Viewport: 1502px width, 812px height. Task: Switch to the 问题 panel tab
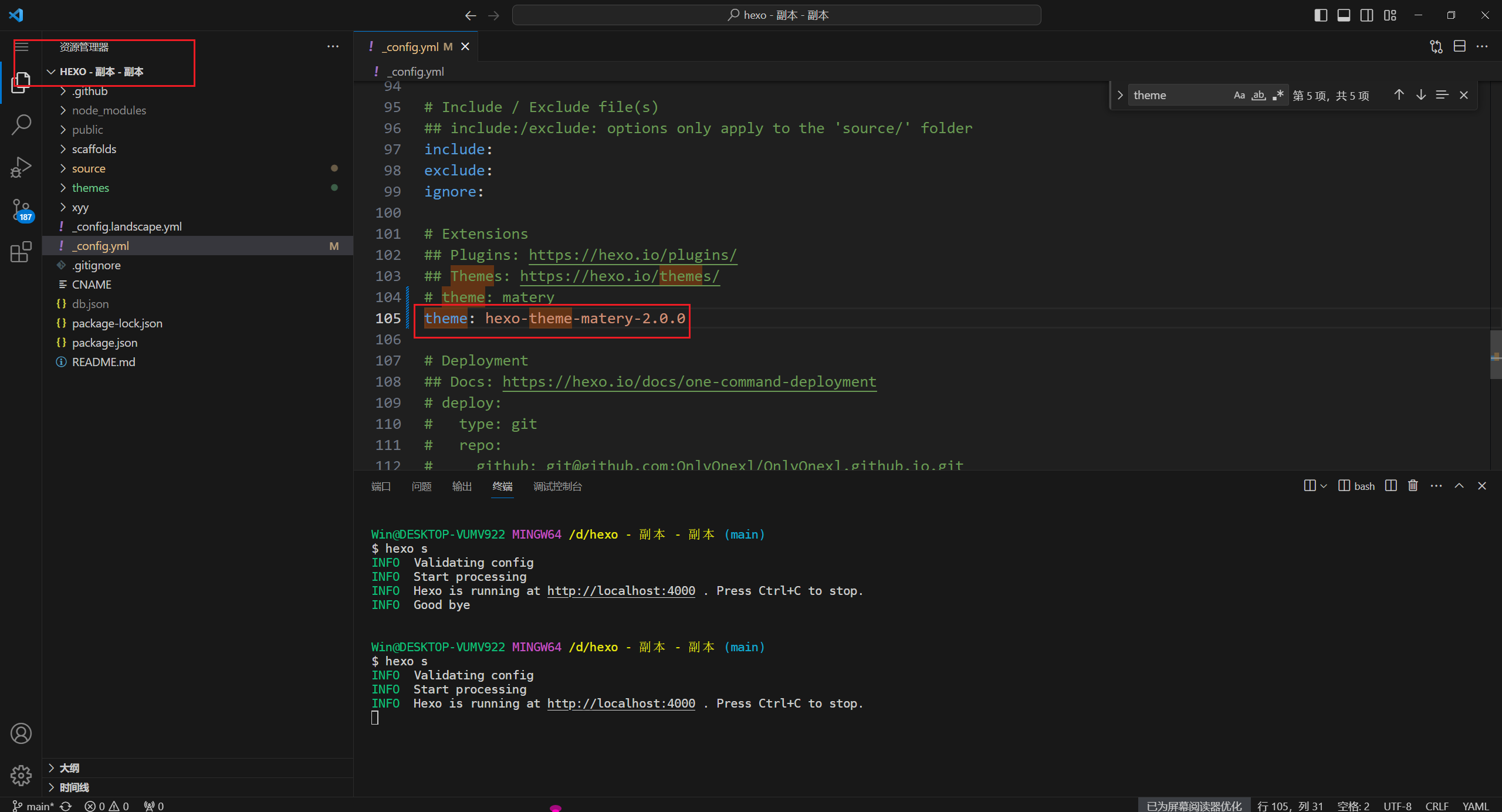click(421, 486)
